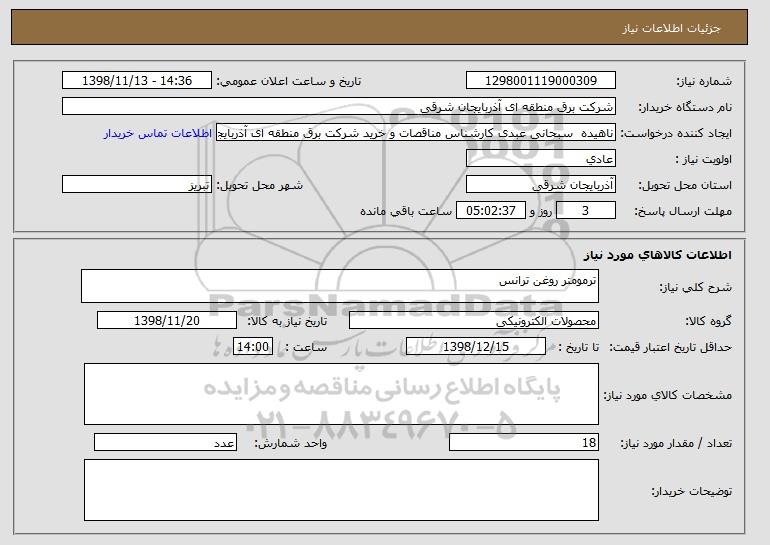Click the delivery city field تبریز
The height and width of the screenshot is (545, 770).
[x=137, y=185]
